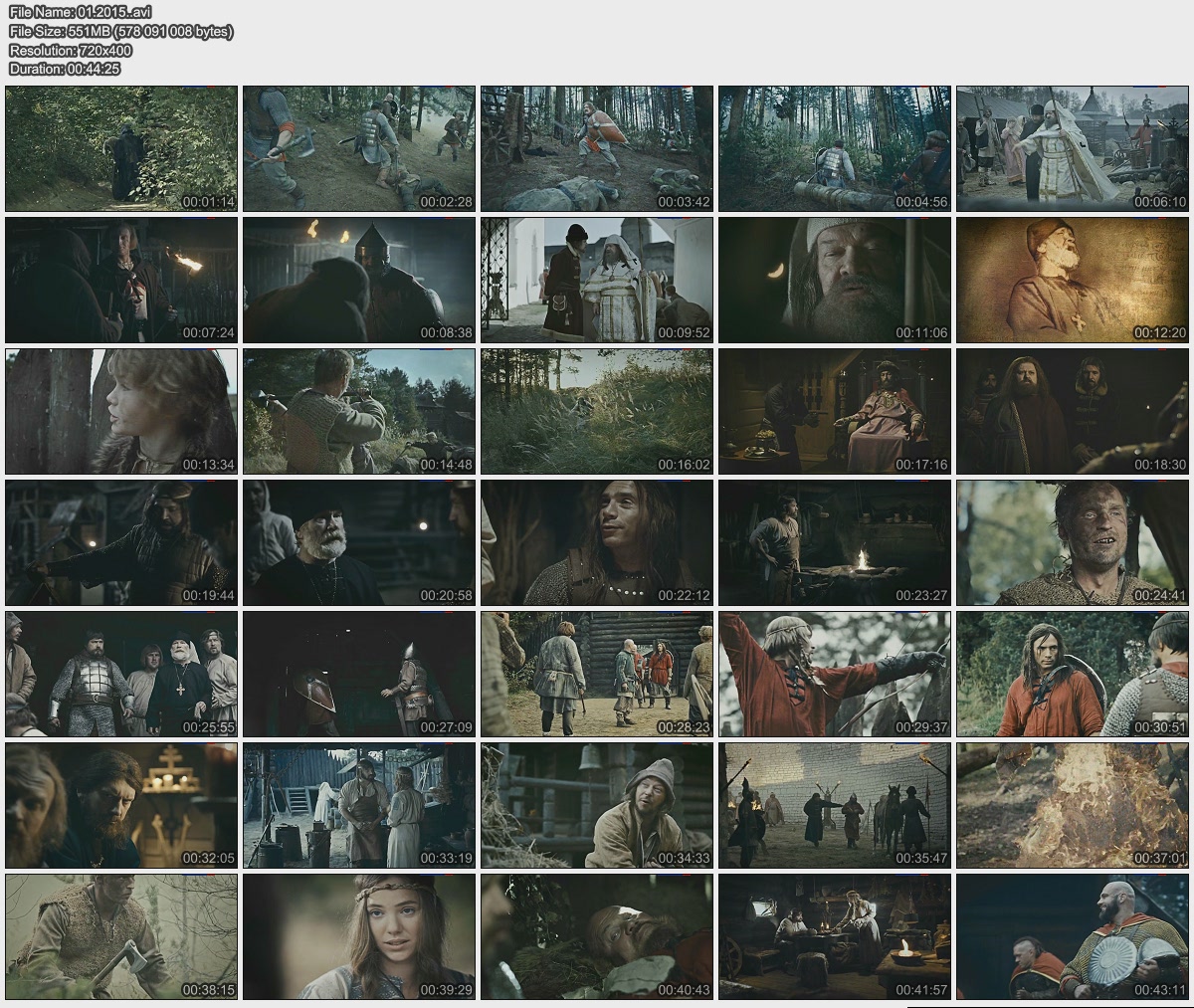Image resolution: width=1194 pixels, height=1008 pixels.
Task: Click the tavern interior thumbnail at 00:41:57
Action: [835, 936]
